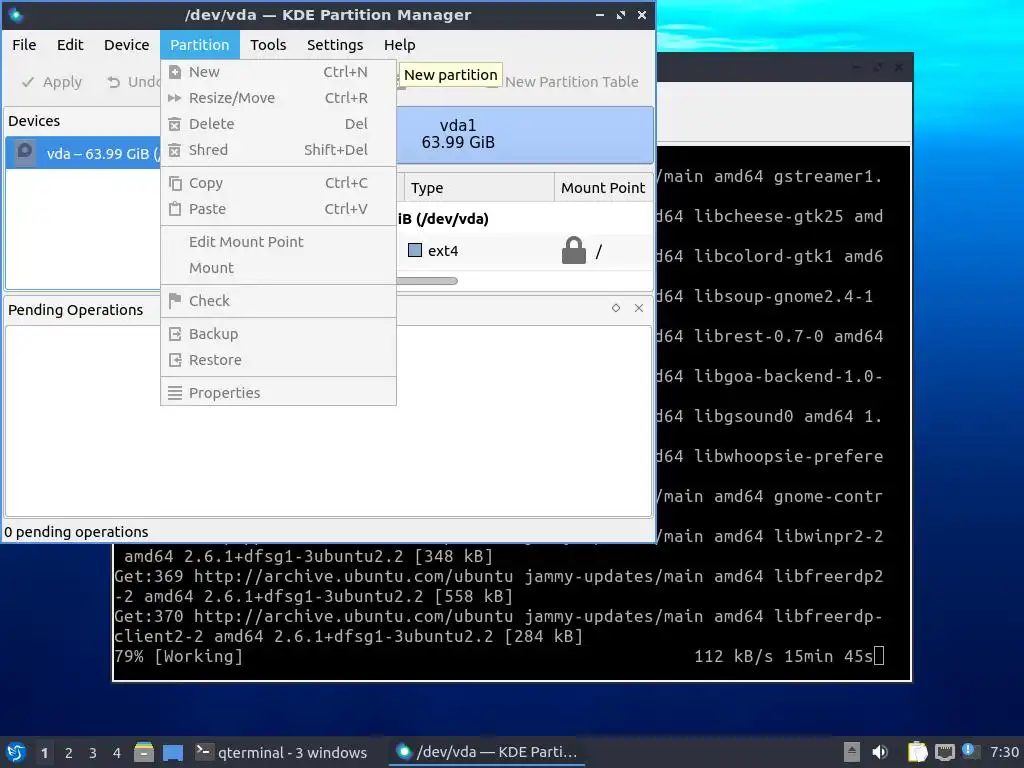Screen dimensions: 1024x768
Task: Click Paste in the Partition menu
Action: 278,209
